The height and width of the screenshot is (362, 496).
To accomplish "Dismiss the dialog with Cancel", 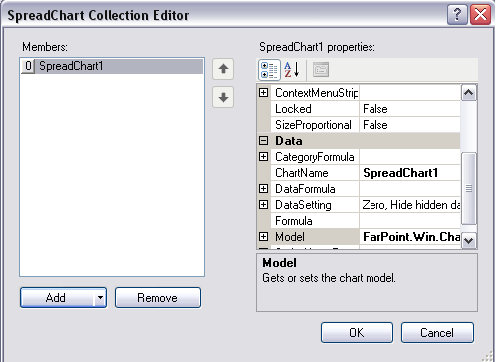I will (437, 332).
